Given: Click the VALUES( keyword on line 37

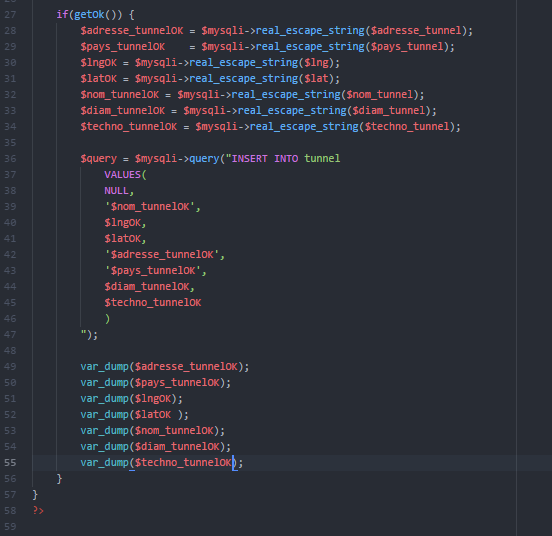Looking at the screenshot, I should point(125,175).
